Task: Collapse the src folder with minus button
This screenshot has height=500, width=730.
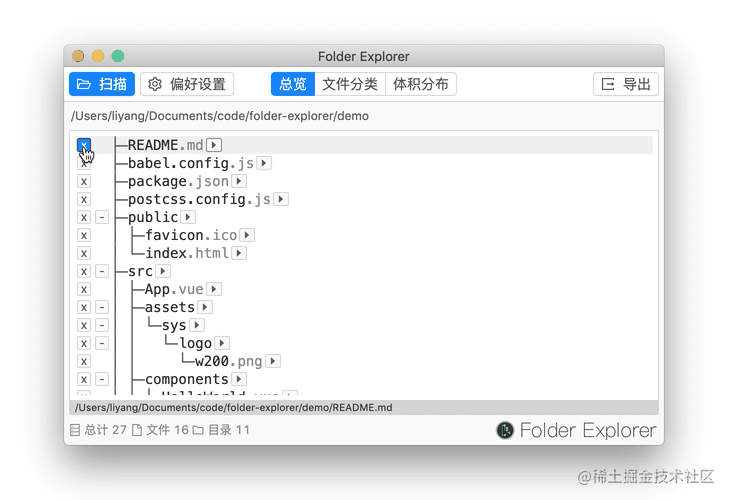Action: (x=102, y=271)
